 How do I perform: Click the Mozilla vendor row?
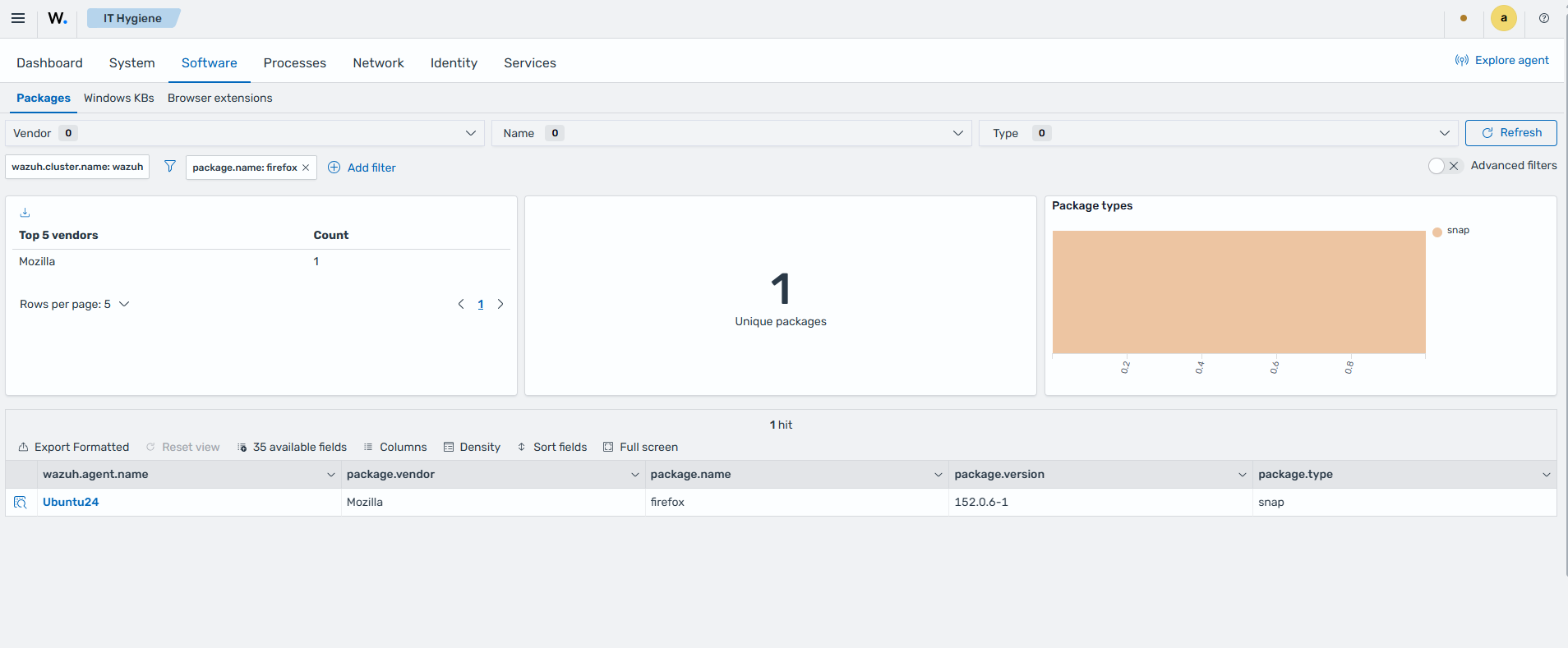(261, 261)
